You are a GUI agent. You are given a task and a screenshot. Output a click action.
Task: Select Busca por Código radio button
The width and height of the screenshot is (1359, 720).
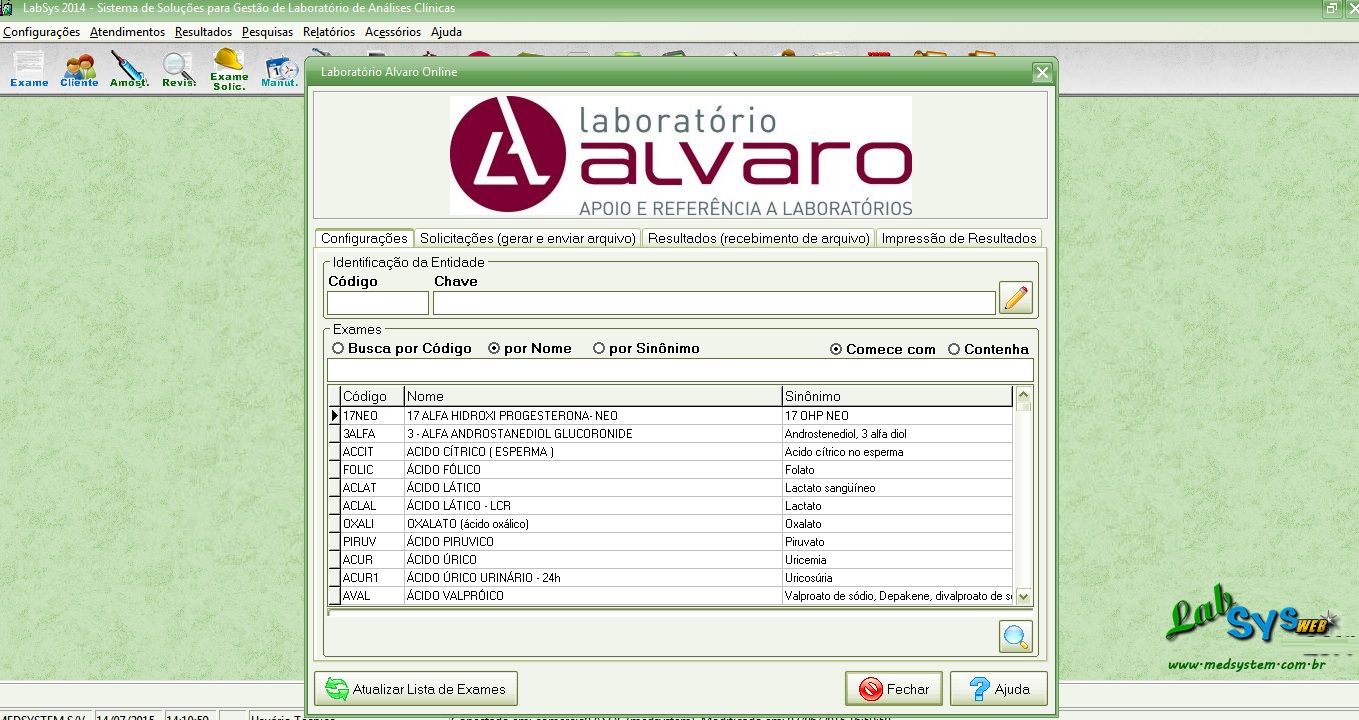pyautogui.click(x=402, y=349)
